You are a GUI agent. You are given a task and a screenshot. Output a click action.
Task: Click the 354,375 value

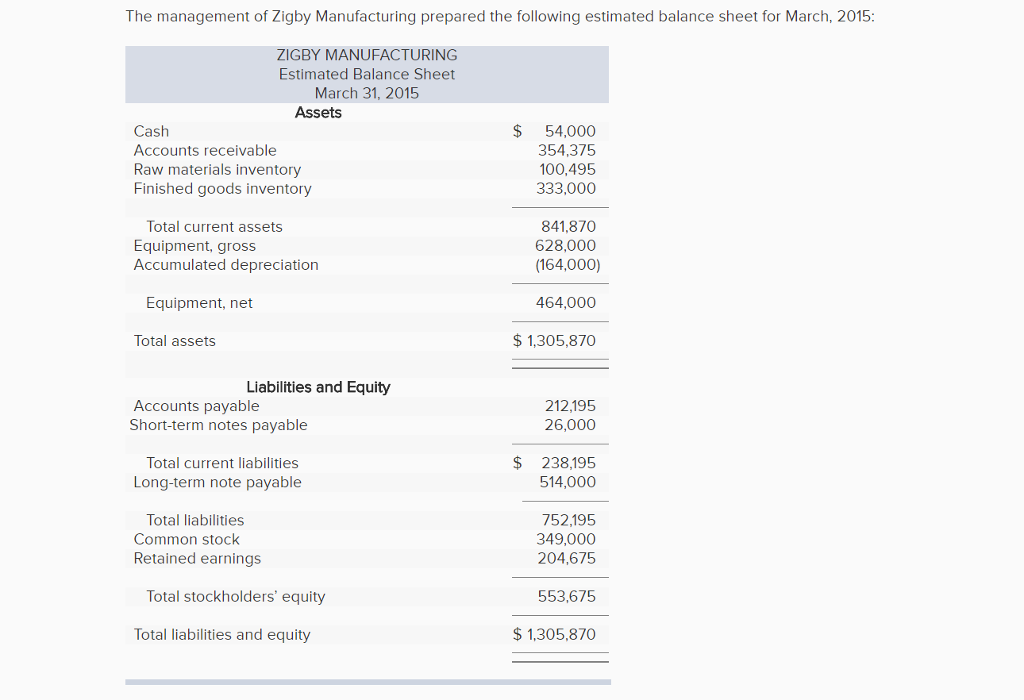tap(567, 150)
